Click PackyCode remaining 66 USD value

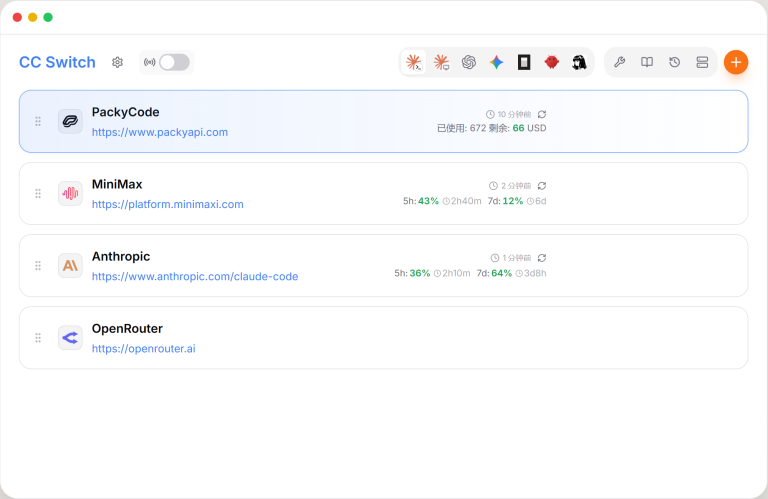coord(518,128)
